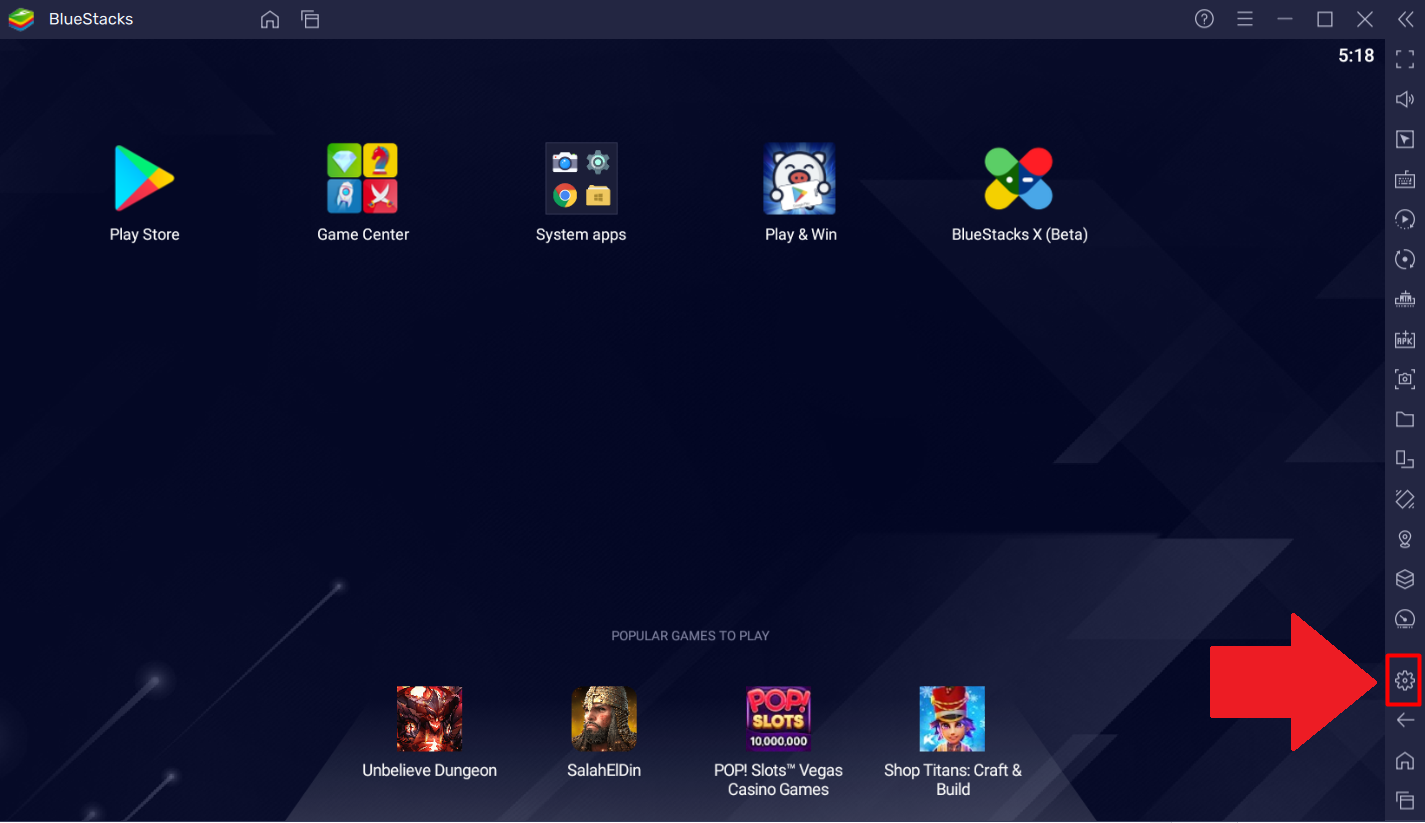The width and height of the screenshot is (1425, 823).
Task: Open the Game Center app
Action: pyautogui.click(x=363, y=178)
